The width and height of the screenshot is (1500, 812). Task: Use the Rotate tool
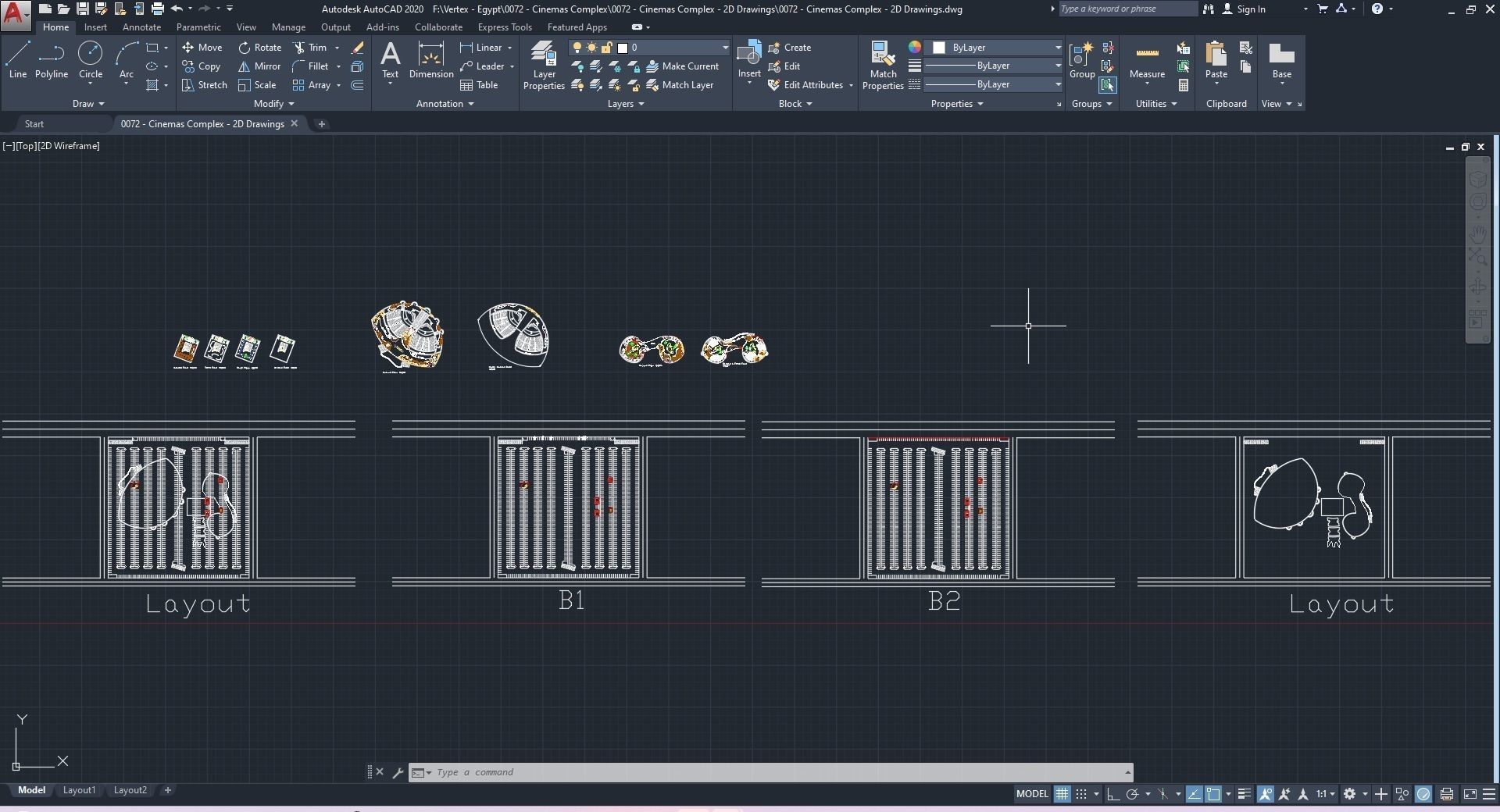click(x=260, y=48)
